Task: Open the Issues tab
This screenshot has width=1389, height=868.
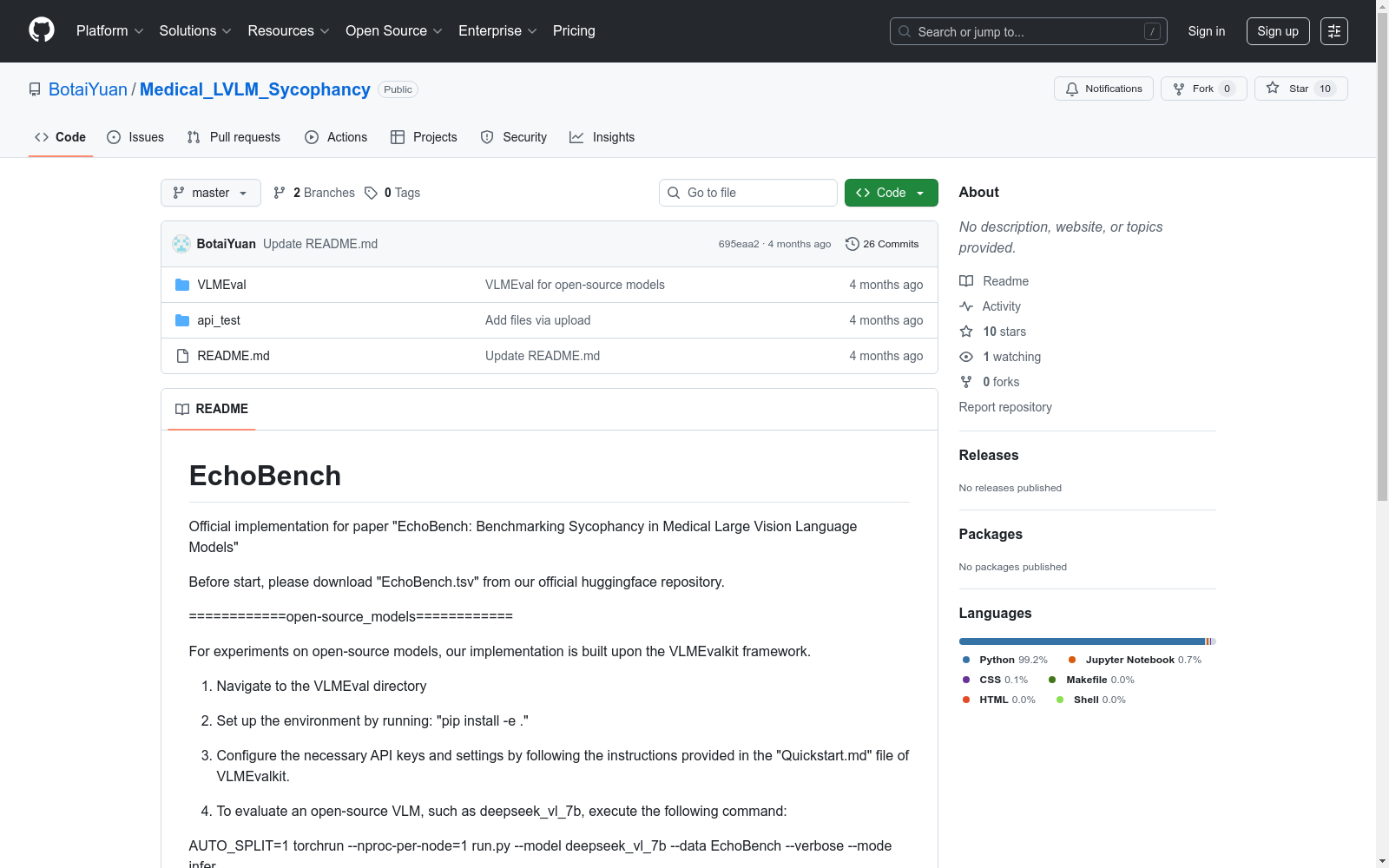Action: pyautogui.click(x=135, y=137)
